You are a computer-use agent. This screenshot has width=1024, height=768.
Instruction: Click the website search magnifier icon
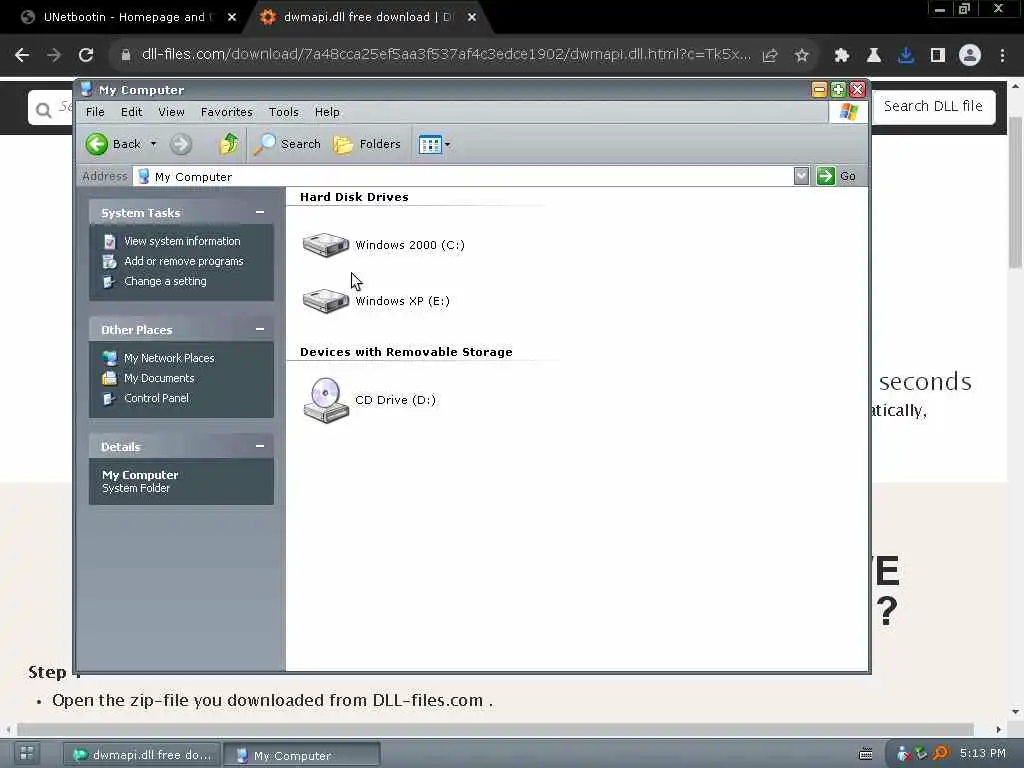[x=43, y=110]
